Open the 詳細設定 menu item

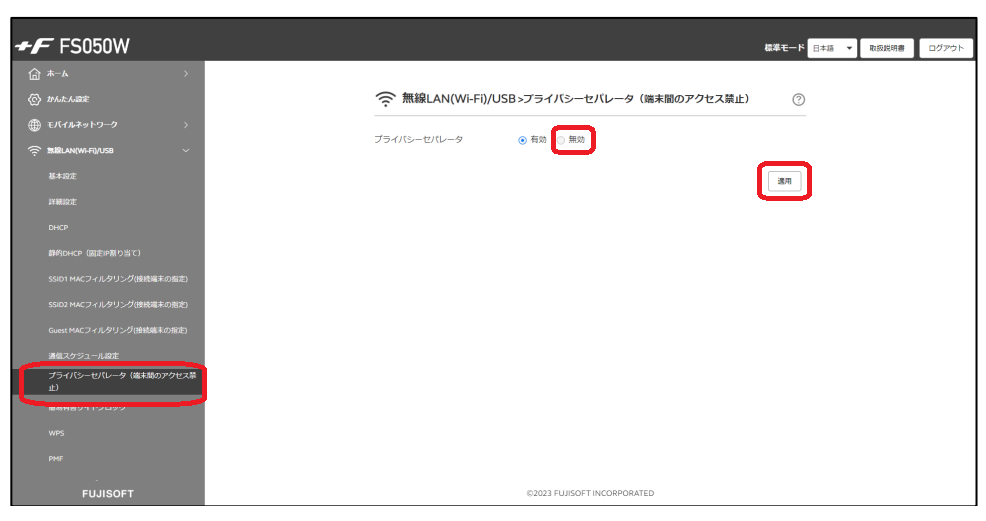point(62,202)
